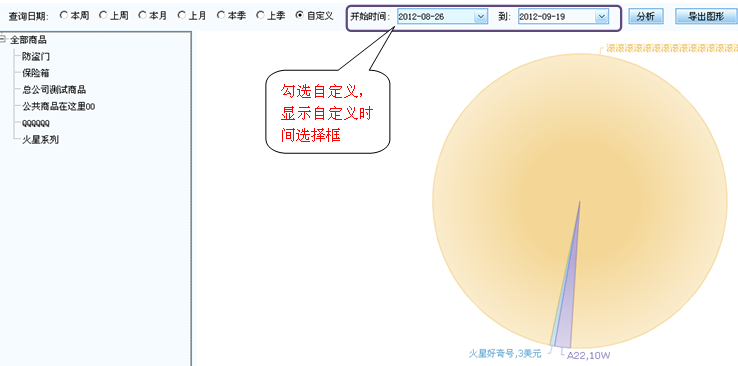This screenshot has height=366, width=738.
Task: Click the 开始时间 label
Action: [x=370, y=16]
